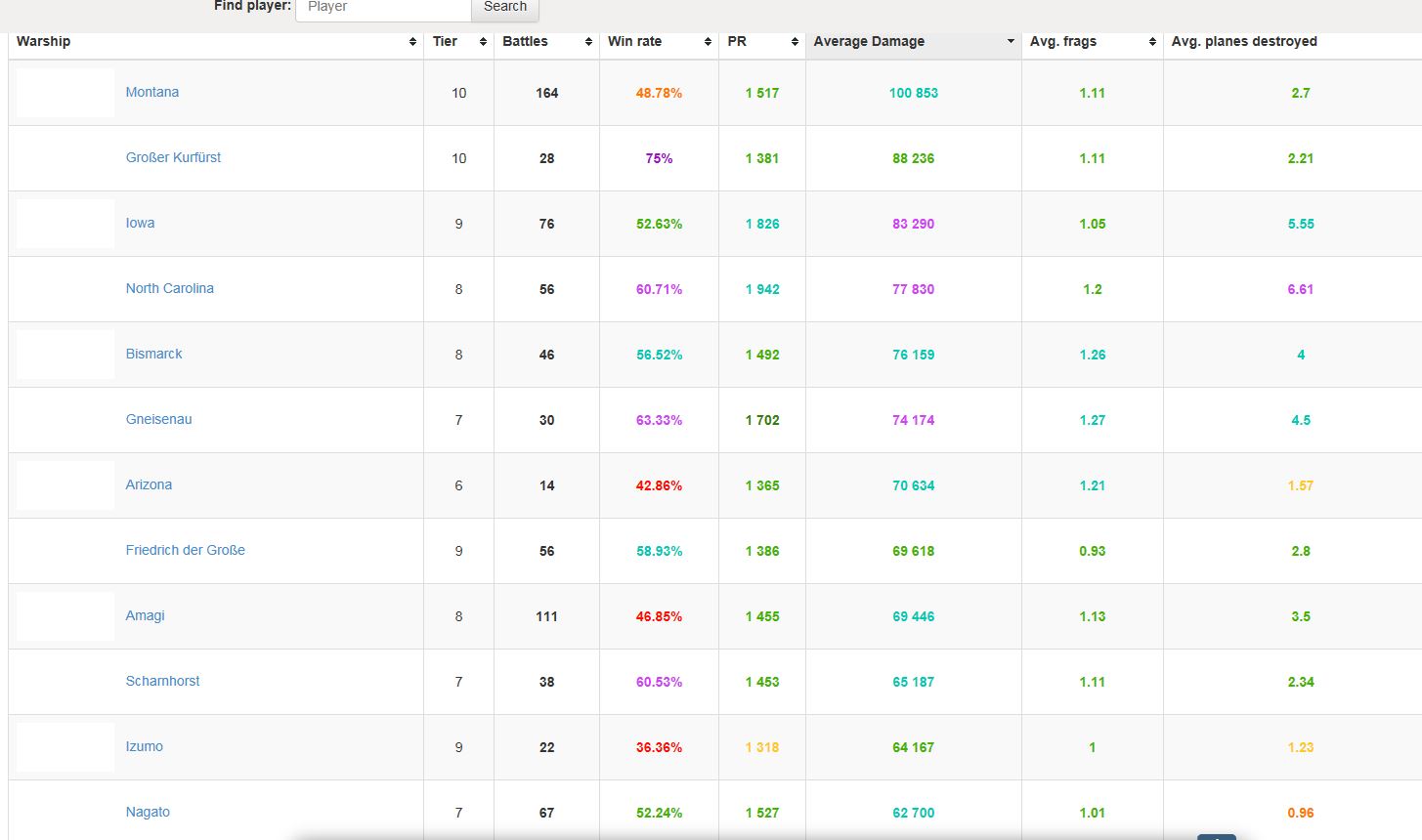Open the Izumo warship link

point(144,746)
